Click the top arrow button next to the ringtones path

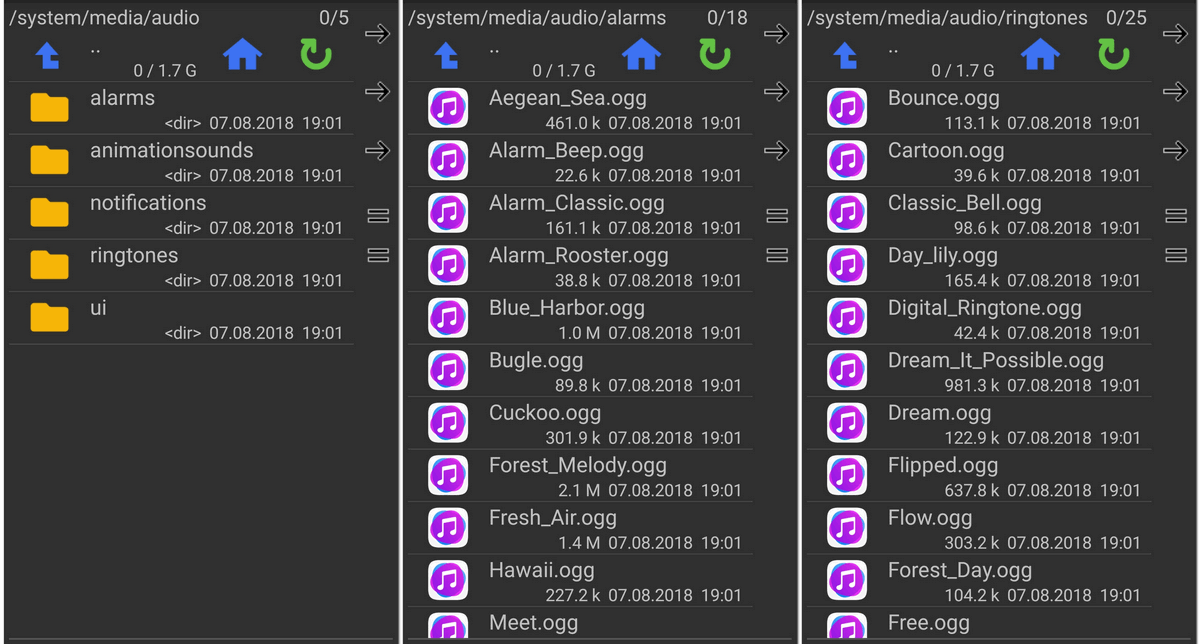tap(1175, 34)
